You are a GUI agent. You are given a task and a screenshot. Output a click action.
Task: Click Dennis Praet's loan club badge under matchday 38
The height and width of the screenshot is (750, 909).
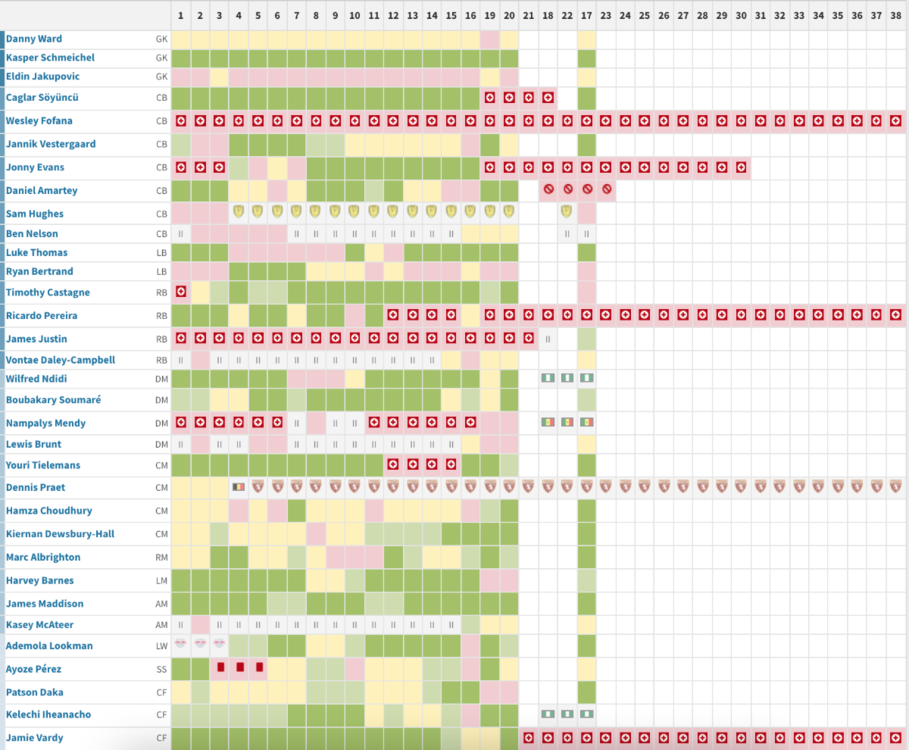[x=896, y=486]
